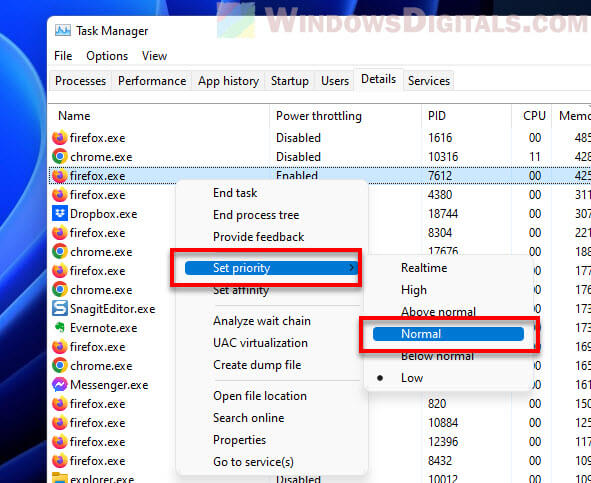Click PID cell 10316
The width and height of the screenshot is (591, 483).
pos(443,156)
